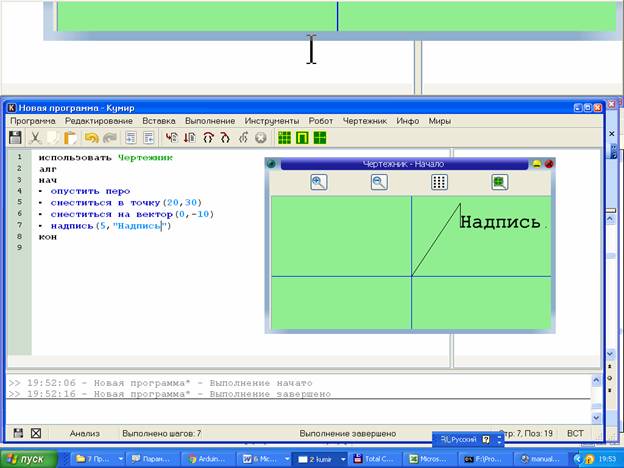The width and height of the screenshot is (624, 468).
Task: Click the save icon in the status bar
Action: 18,433
